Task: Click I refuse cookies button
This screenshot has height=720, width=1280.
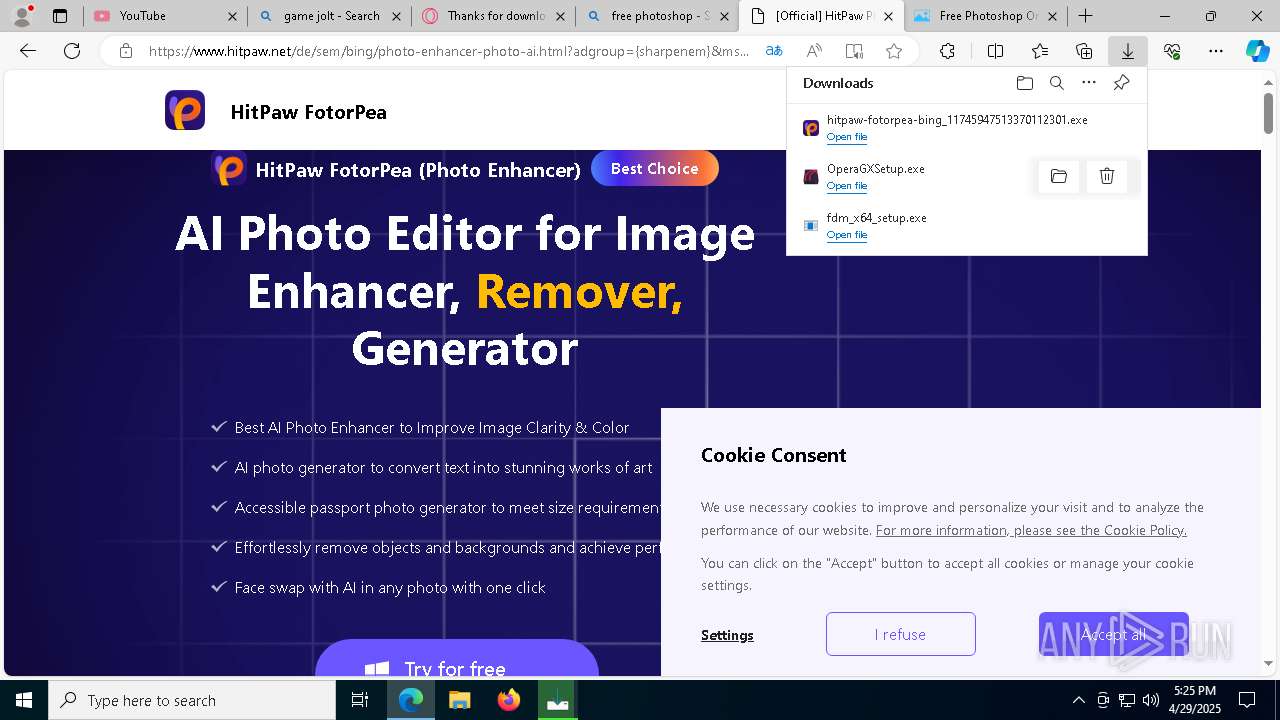Action: pos(900,634)
